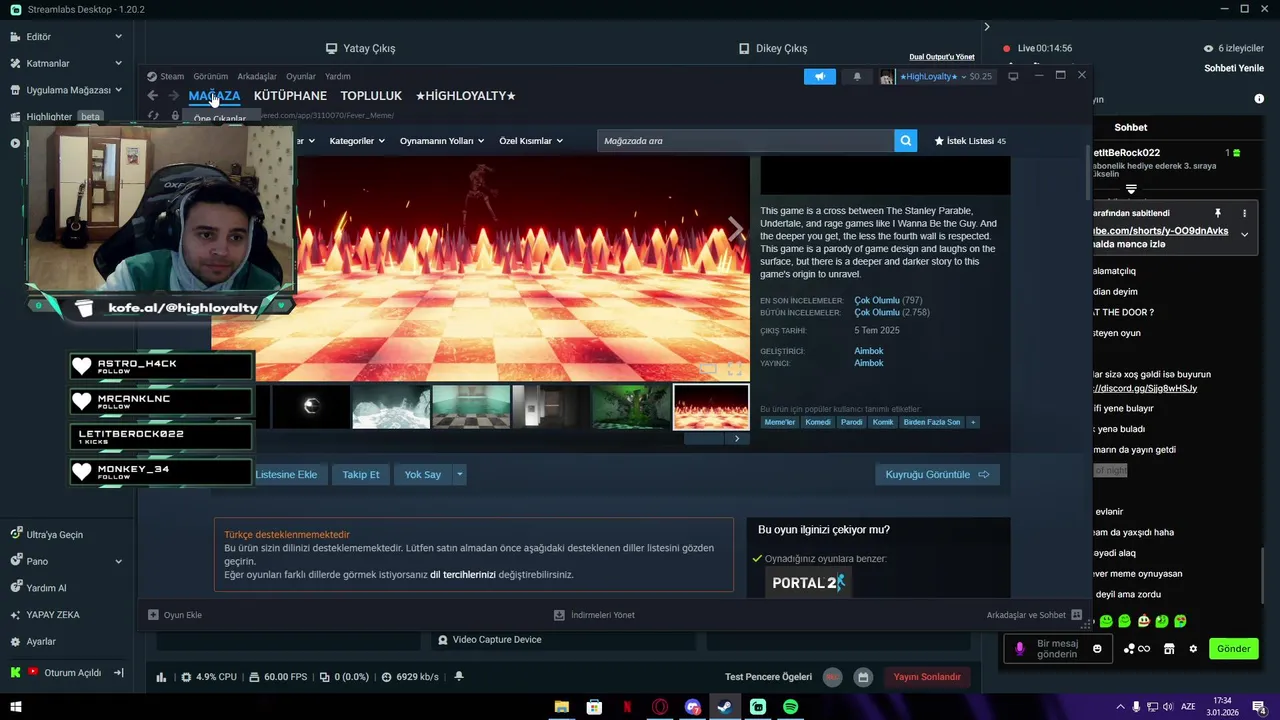This screenshot has width=1280, height=720.
Task: Click the Oyun Ekle plus icon
Action: [x=153, y=615]
